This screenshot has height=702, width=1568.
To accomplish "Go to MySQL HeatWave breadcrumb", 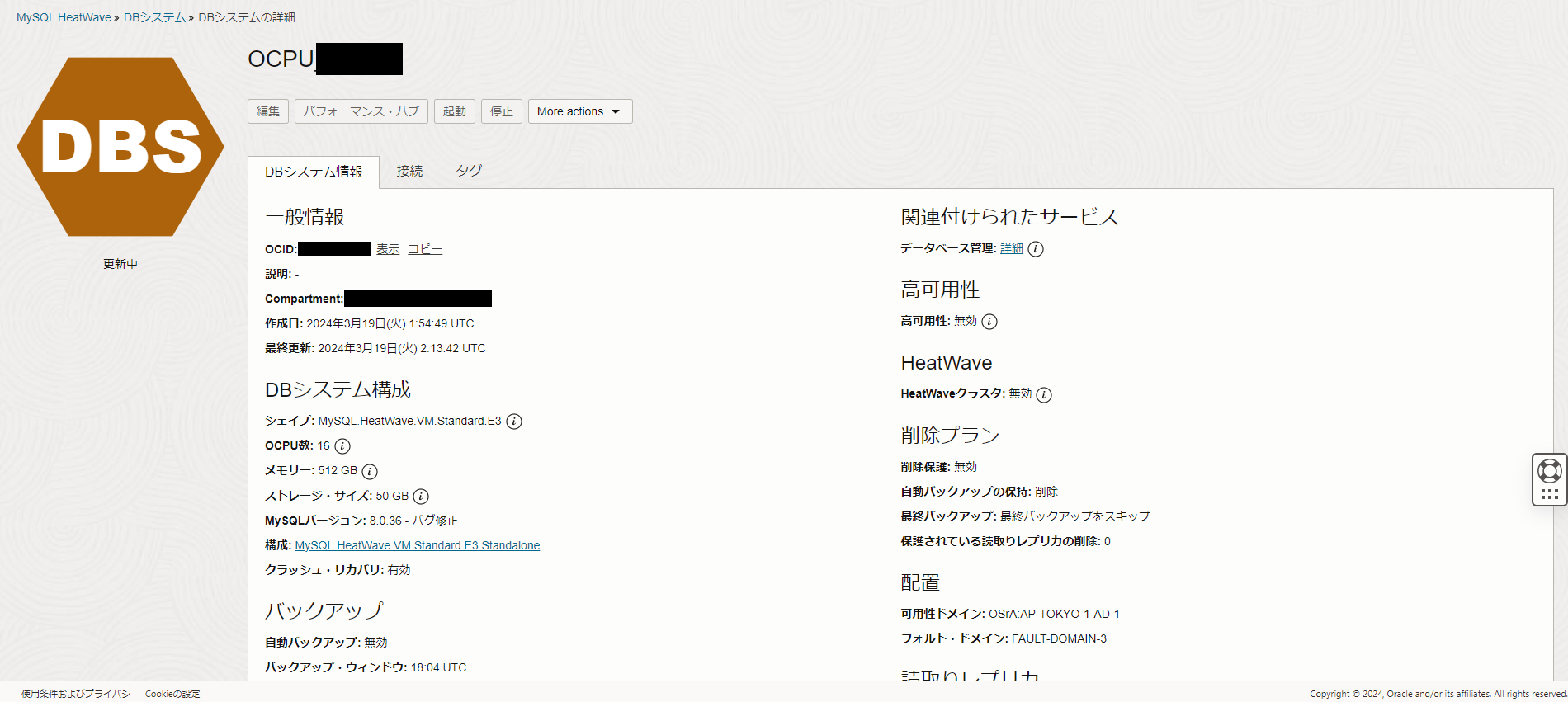I will (64, 17).
